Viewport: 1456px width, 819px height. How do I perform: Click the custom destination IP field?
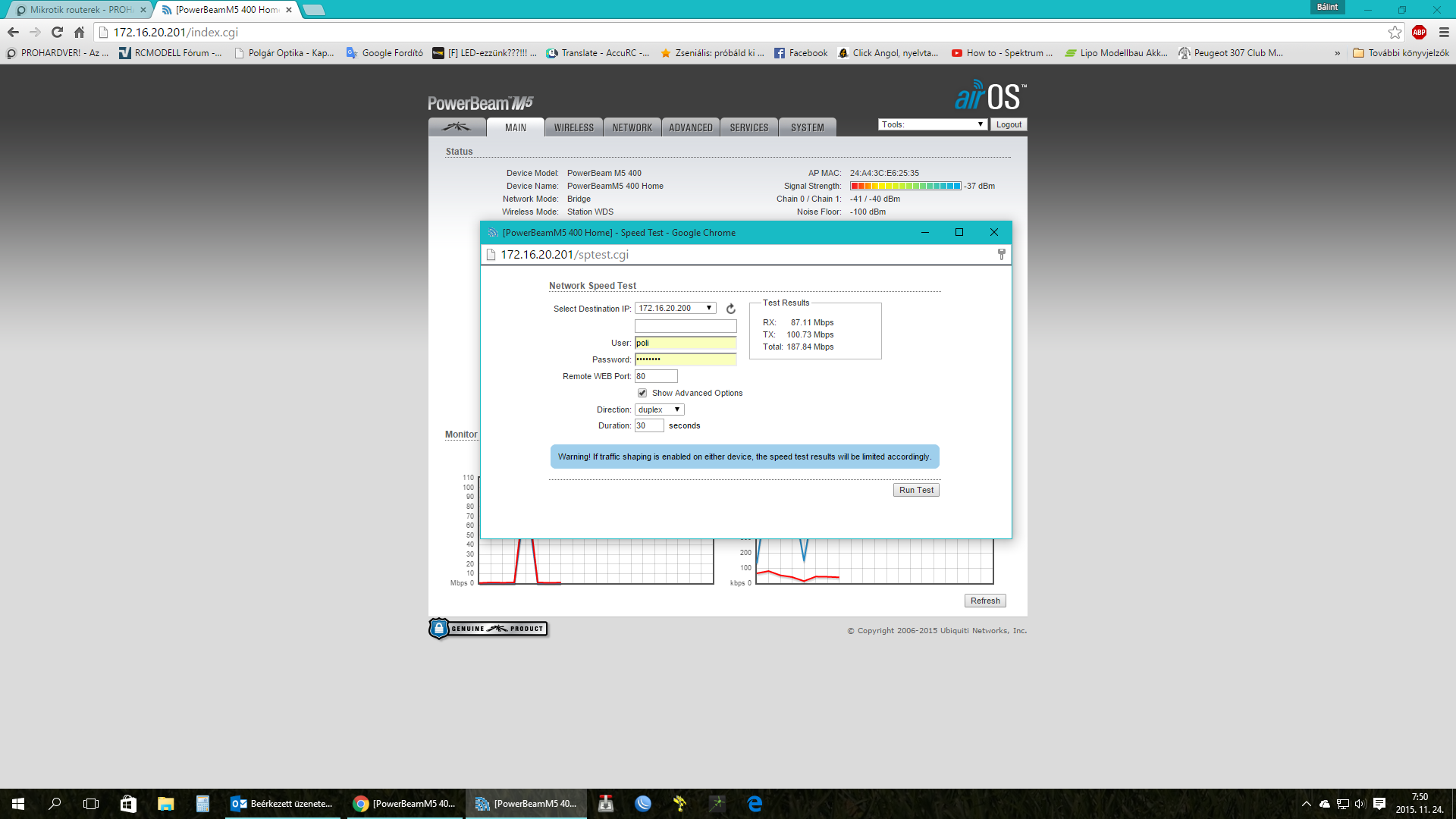click(x=686, y=325)
